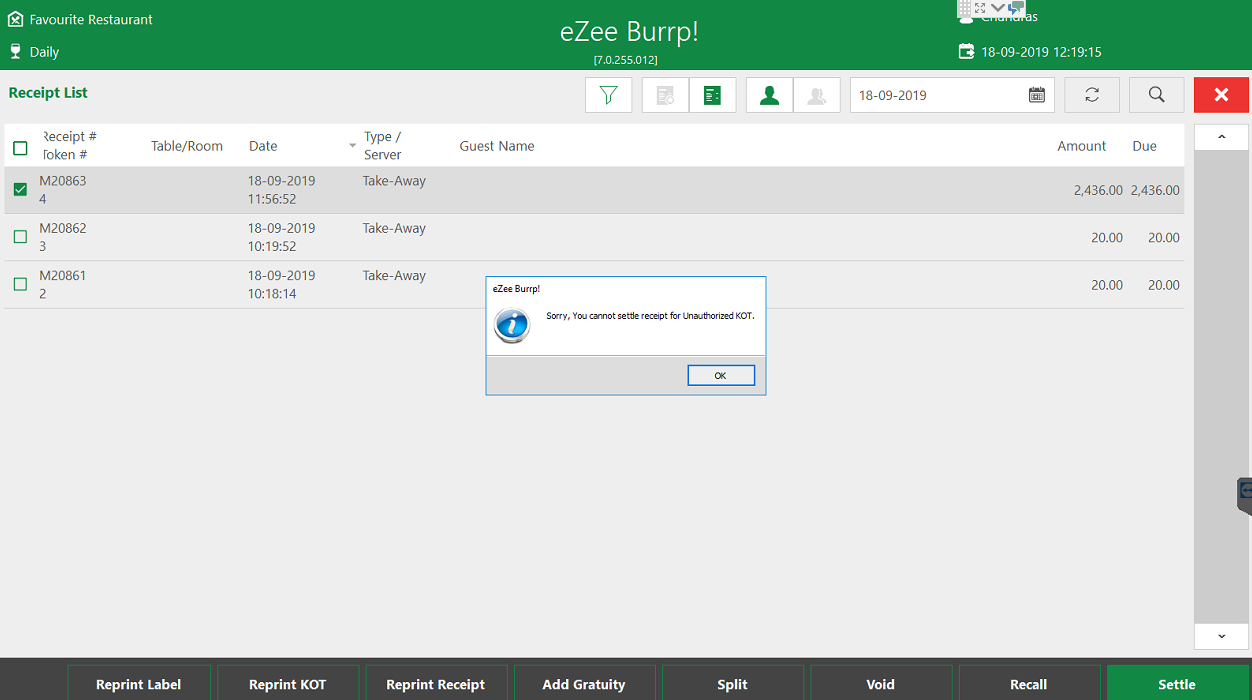Click receipt number M20861
1252x700 pixels.
tap(63, 275)
